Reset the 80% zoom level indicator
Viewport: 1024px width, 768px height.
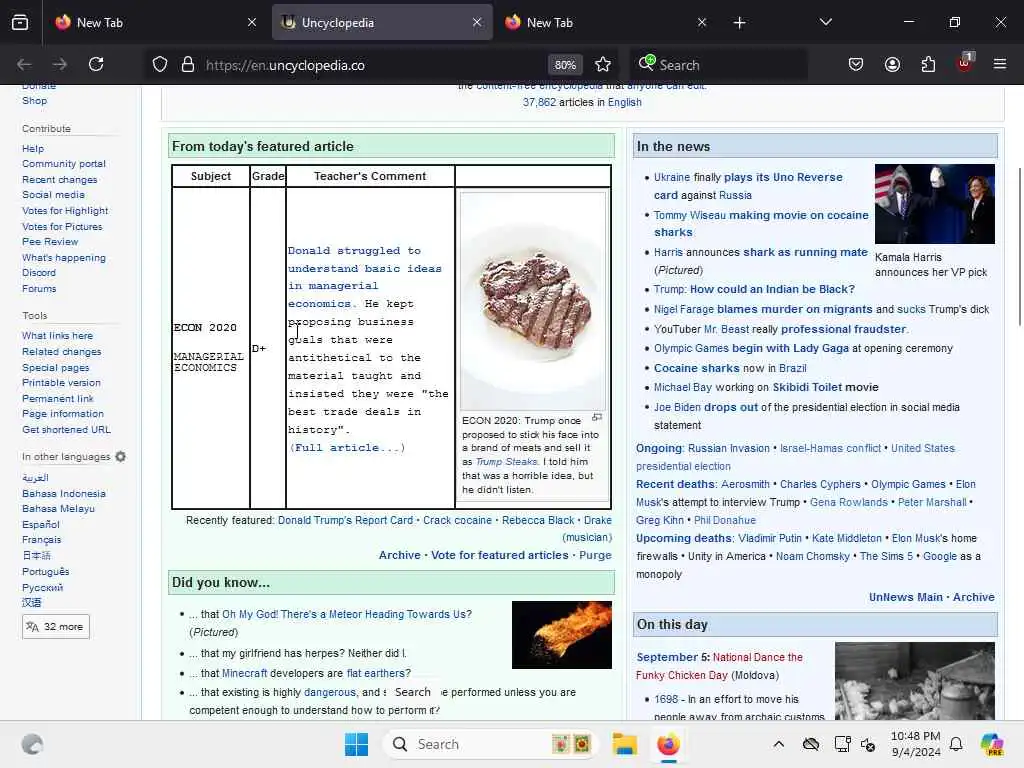565,65
